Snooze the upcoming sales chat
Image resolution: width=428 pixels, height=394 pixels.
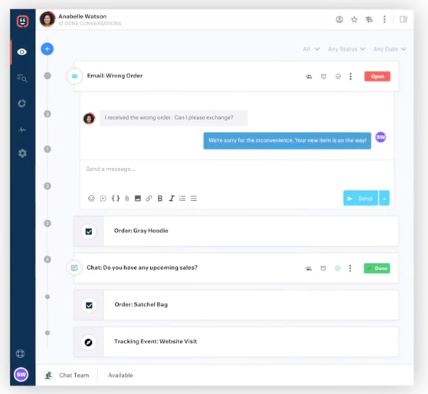pyautogui.click(x=323, y=268)
